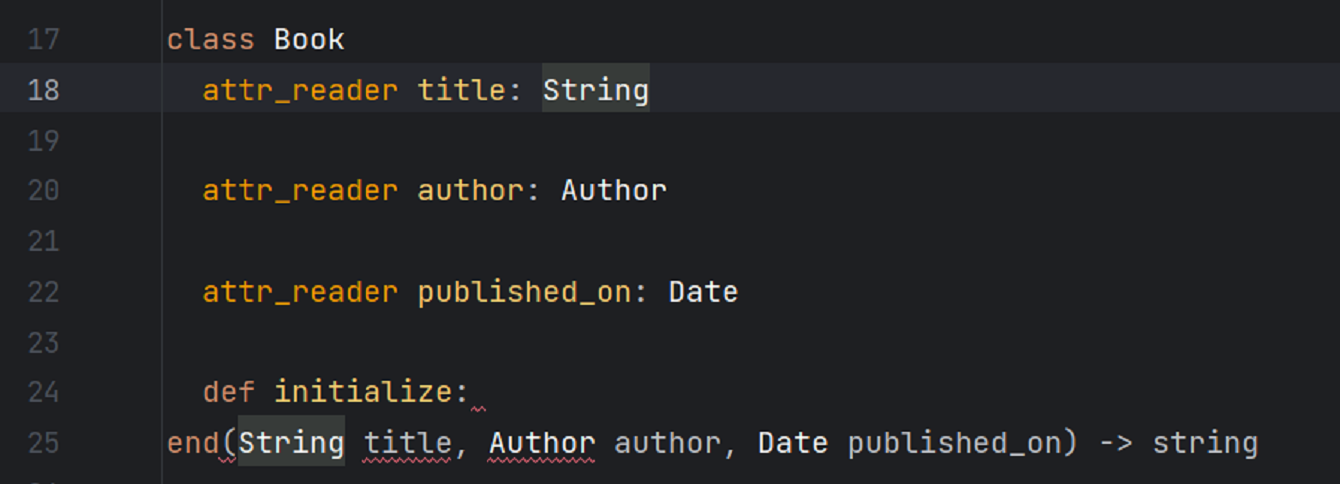Screen dimensions: 1340x484
Task: Click attr_reader keyword on the author line
Action: tap(300, 190)
